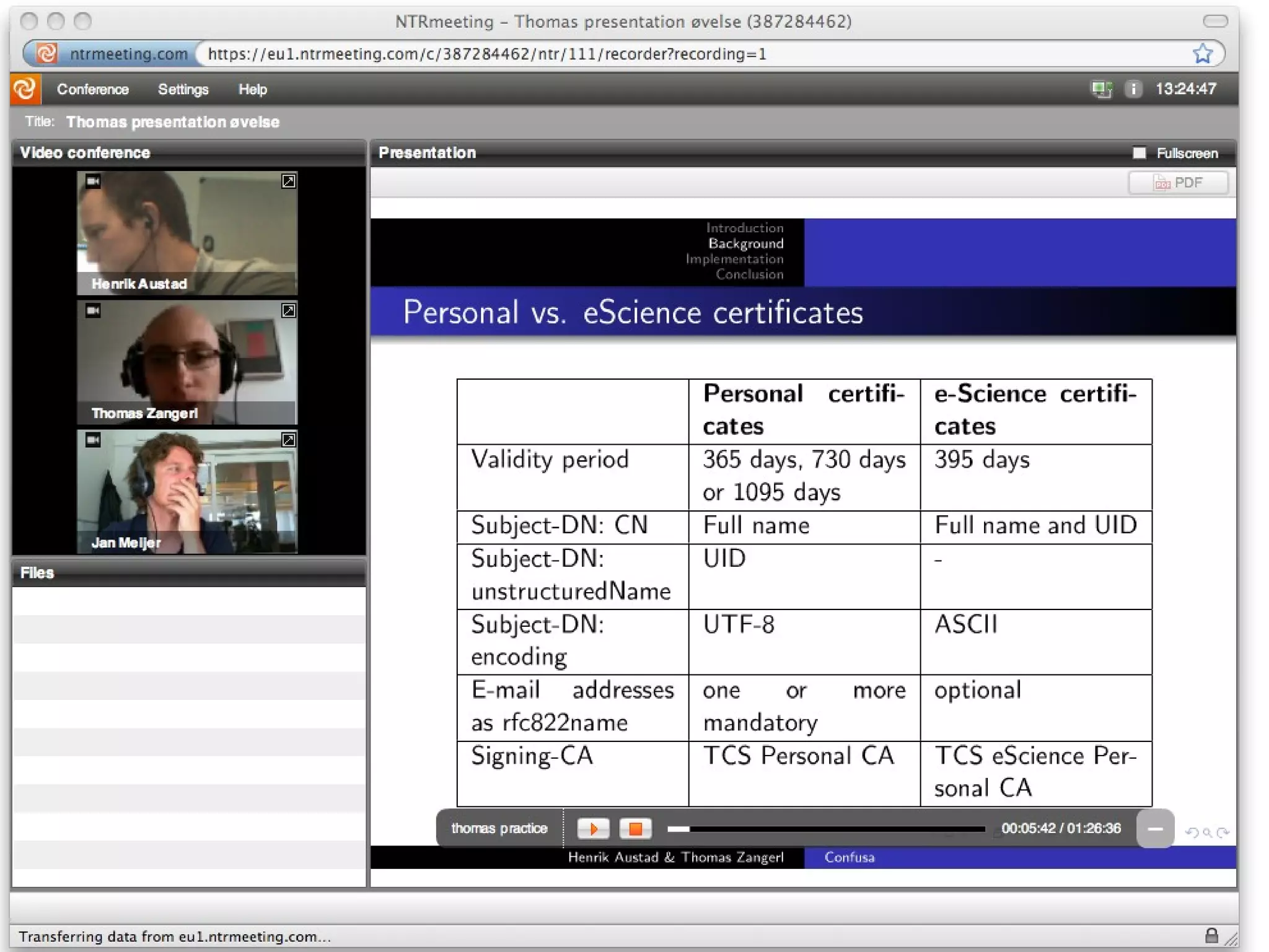The width and height of the screenshot is (1269, 952).
Task: Click the camera icon on Henrik Austad's video
Action: coord(93,181)
